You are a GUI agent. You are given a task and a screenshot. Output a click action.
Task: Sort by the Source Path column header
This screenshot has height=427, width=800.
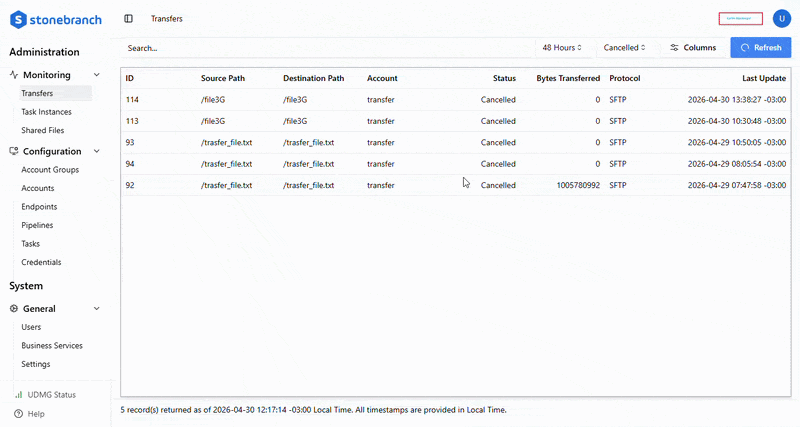point(223,78)
